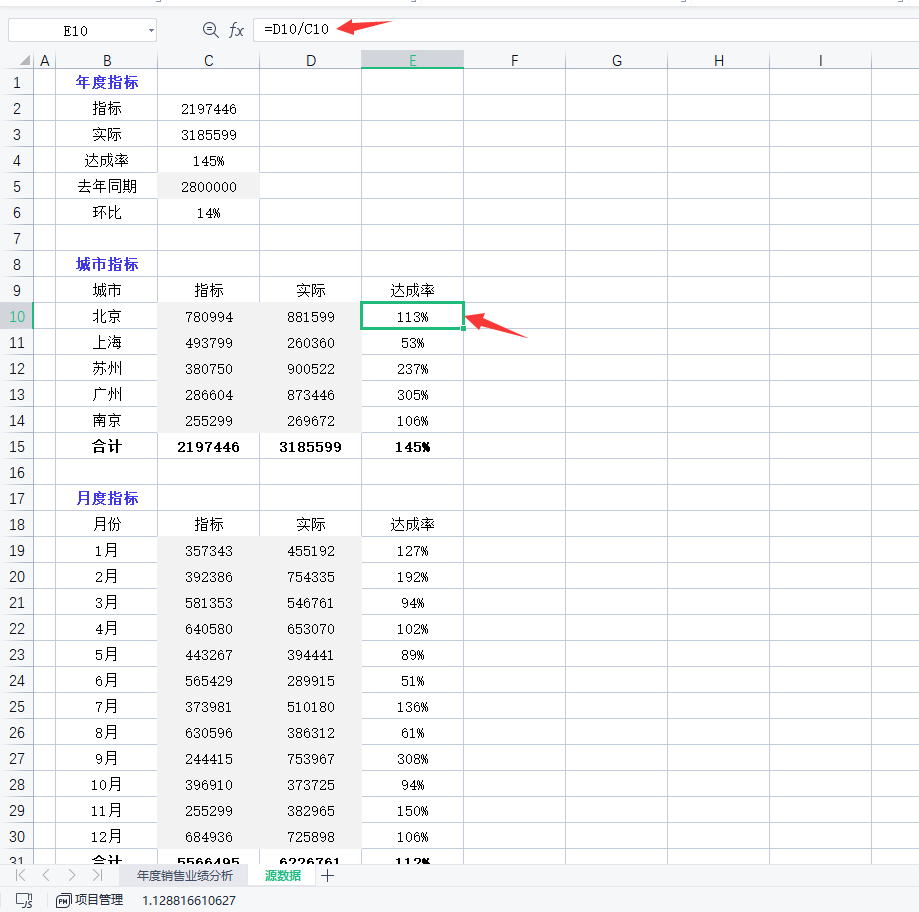Click cell with value 394441
Image resolution: width=919 pixels, height=912 pixels.
click(311, 655)
